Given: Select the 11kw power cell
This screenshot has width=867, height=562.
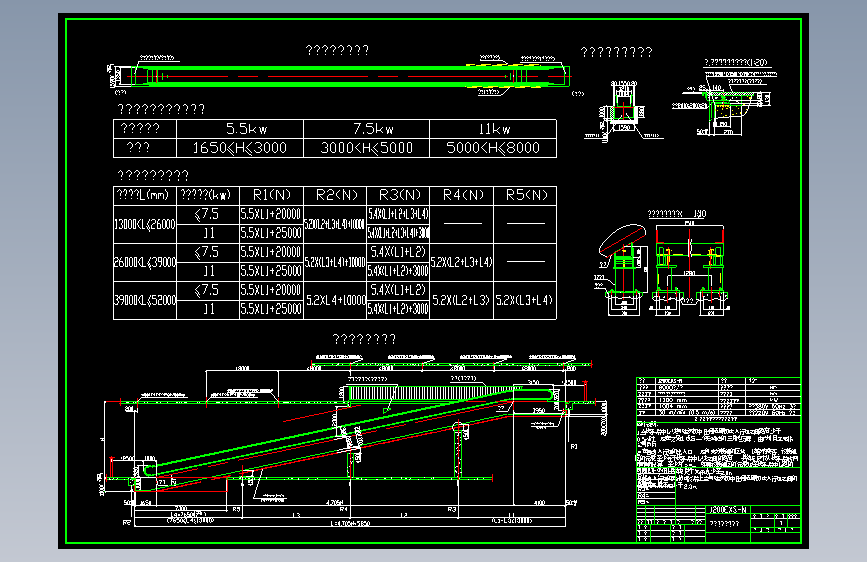Looking at the screenshot, I should click(x=493, y=129).
